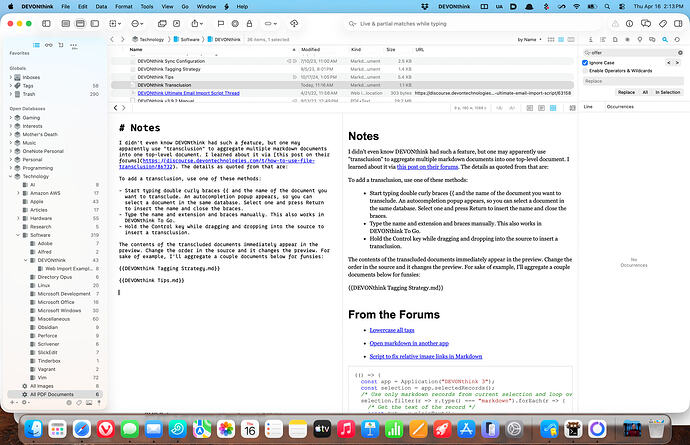This screenshot has height=445, width=690.
Task: Expand the Inboxes item
Action: click(x=11, y=77)
